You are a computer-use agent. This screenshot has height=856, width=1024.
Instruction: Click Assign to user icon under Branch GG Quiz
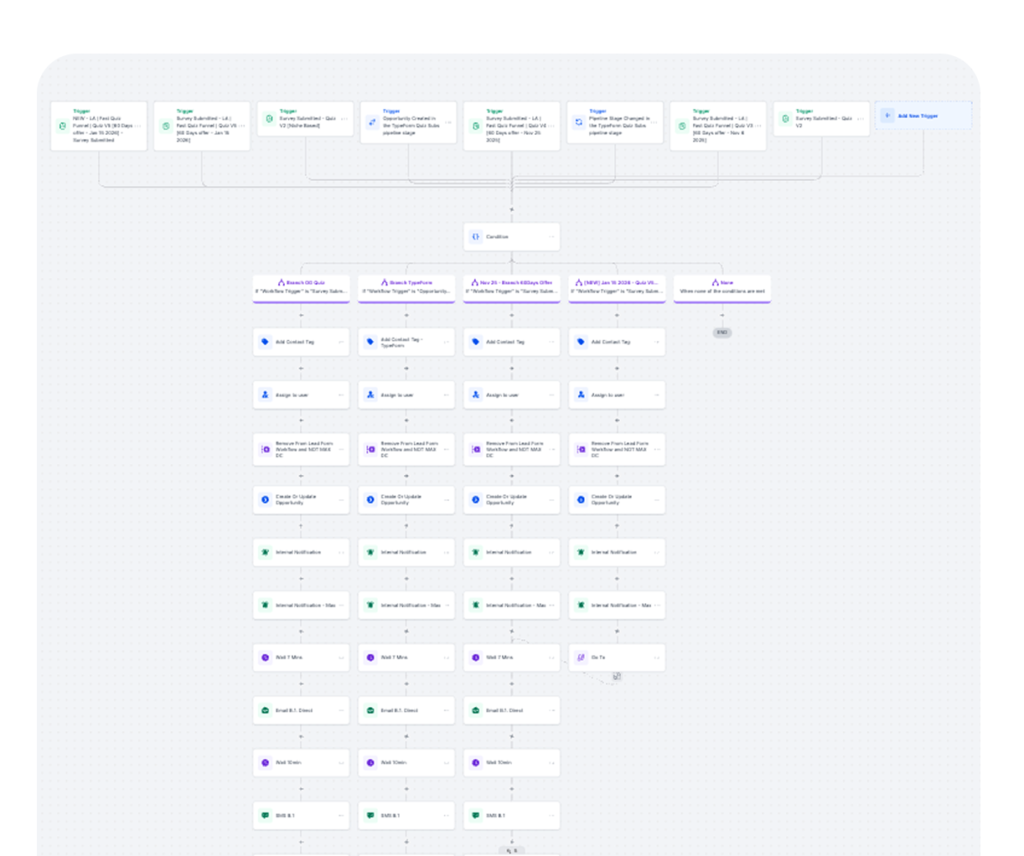pos(265,395)
